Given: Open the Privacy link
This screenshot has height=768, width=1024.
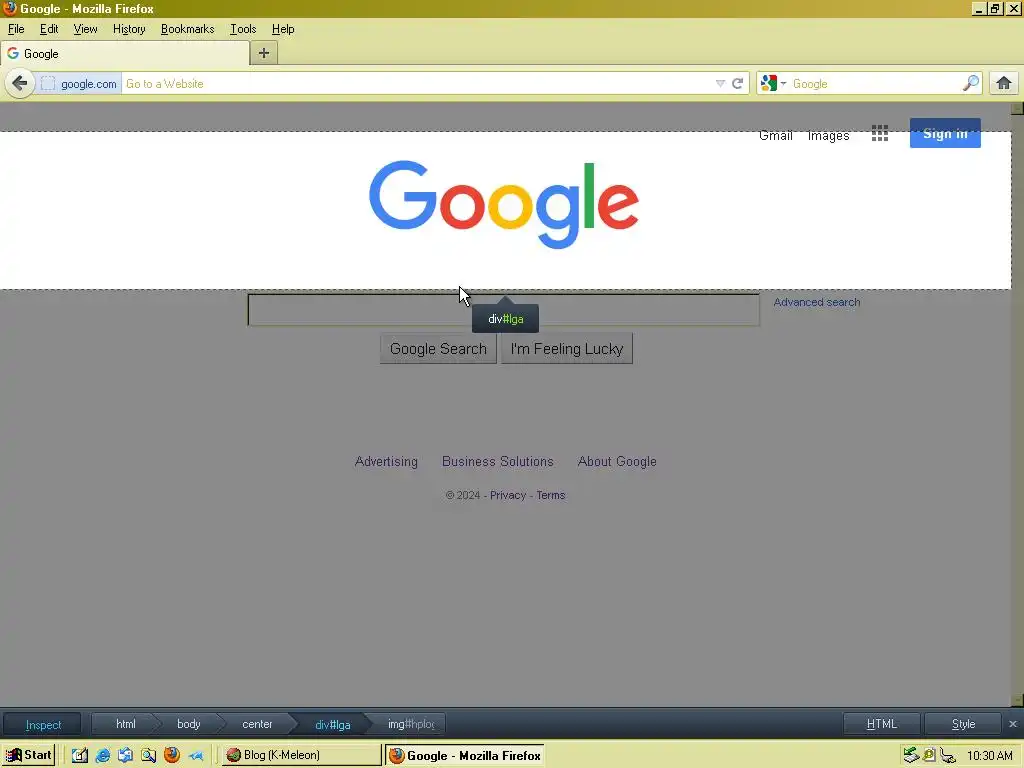Looking at the screenshot, I should pos(507,495).
